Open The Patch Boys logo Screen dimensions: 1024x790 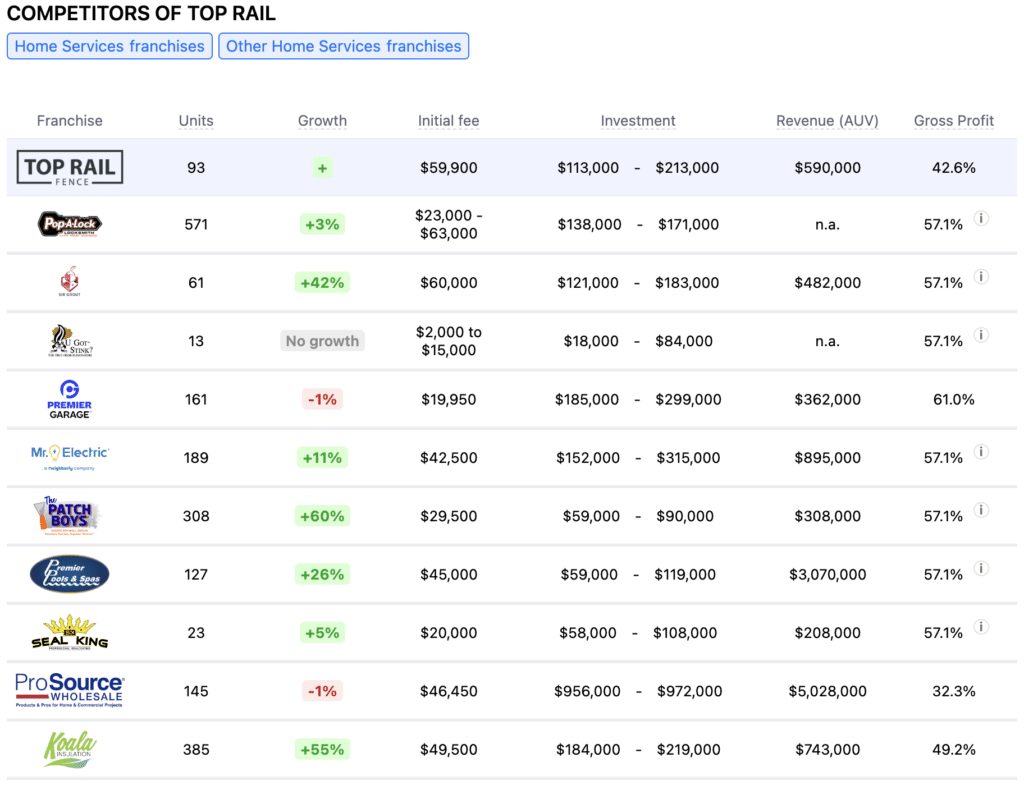67,516
